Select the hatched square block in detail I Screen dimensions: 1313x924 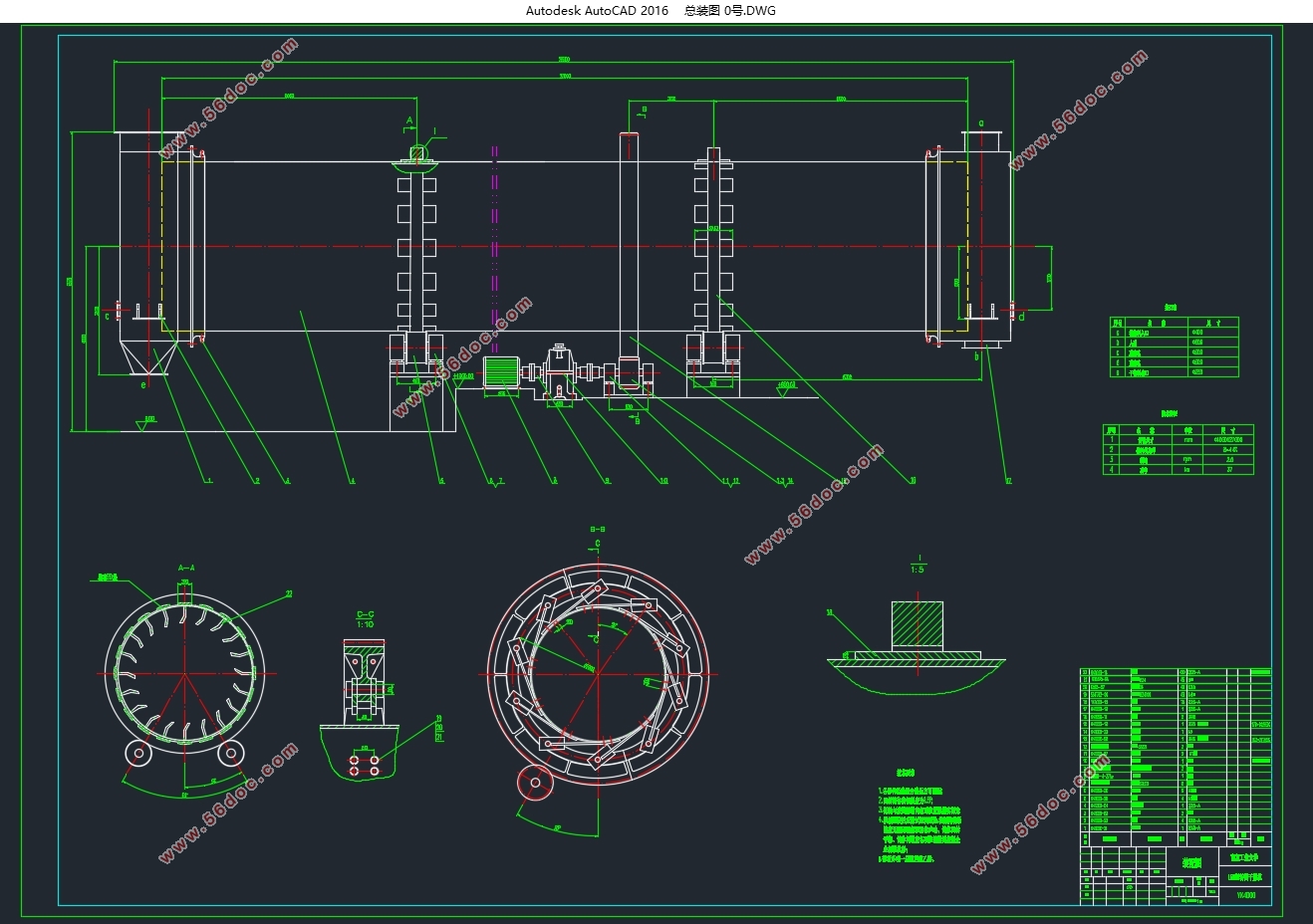coord(917,625)
